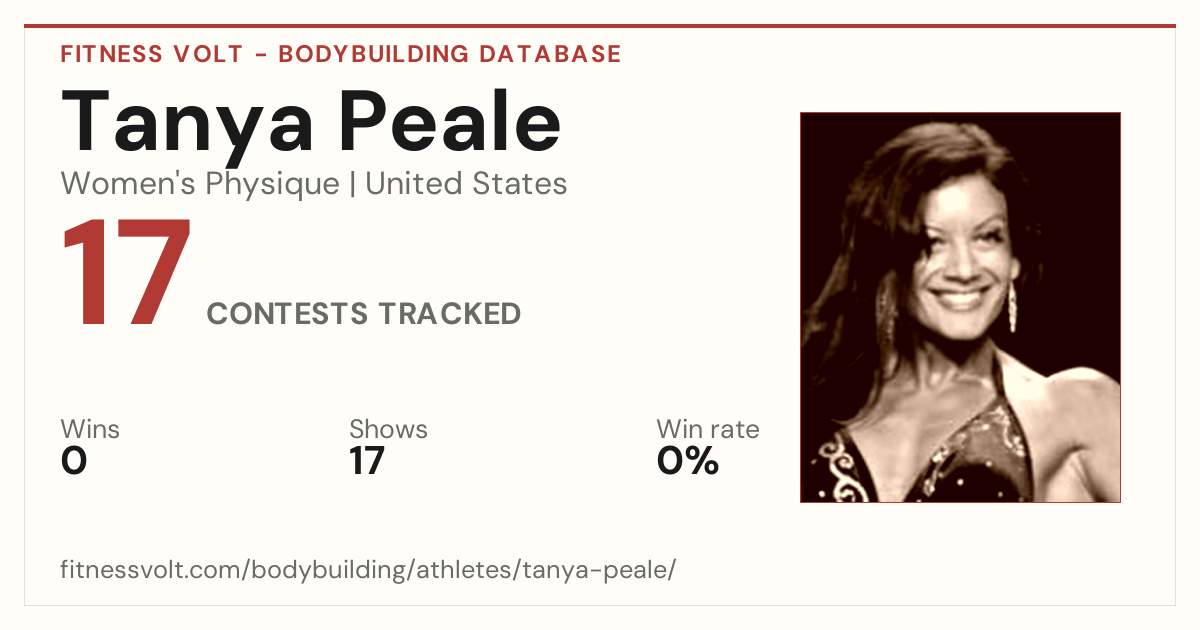Image resolution: width=1200 pixels, height=630 pixels.
Task: Click the Contests Tracked label
Action: click(364, 314)
